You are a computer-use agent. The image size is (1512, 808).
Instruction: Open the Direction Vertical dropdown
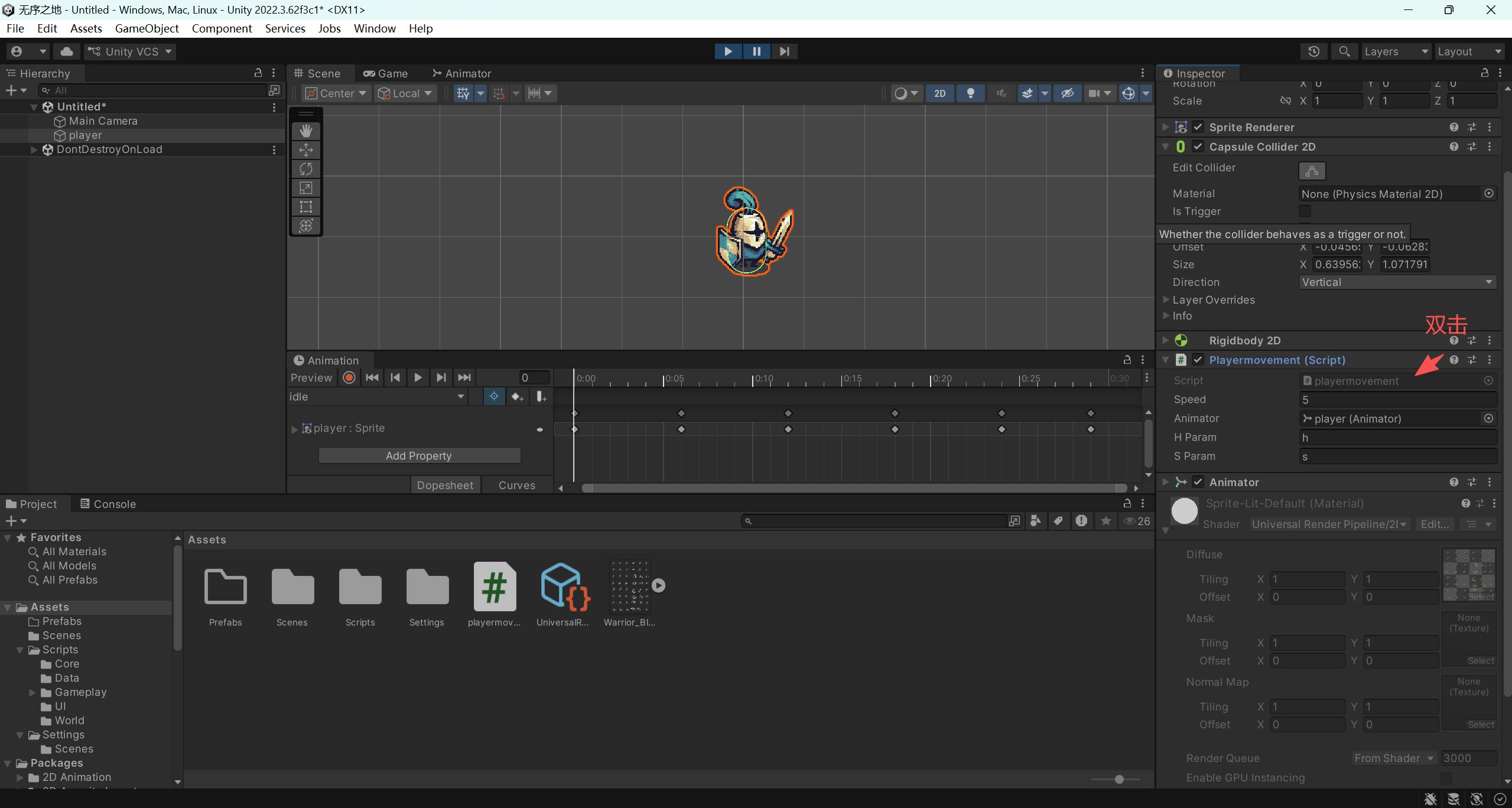[x=1397, y=282]
